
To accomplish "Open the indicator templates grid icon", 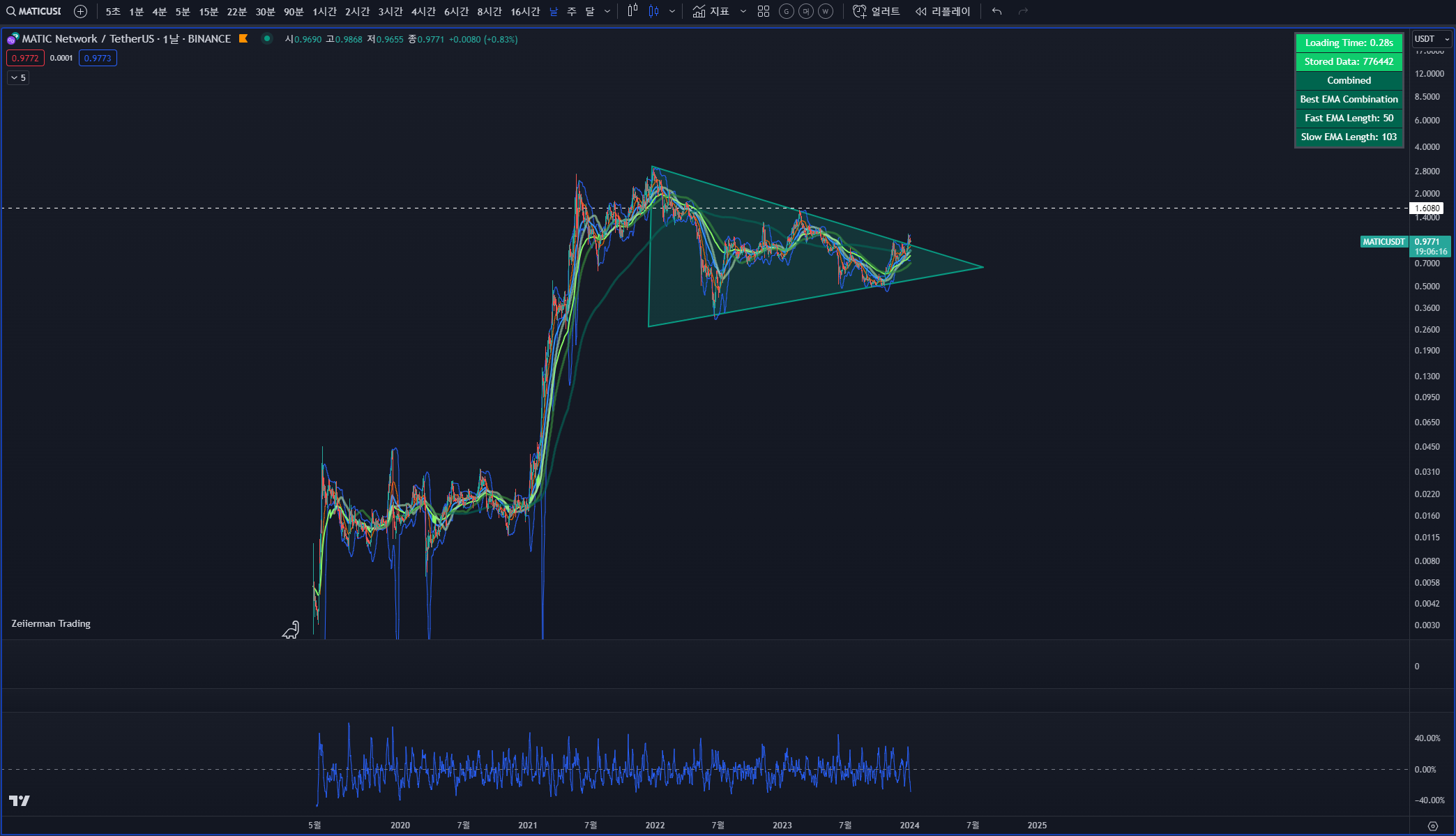I will tap(764, 11).
